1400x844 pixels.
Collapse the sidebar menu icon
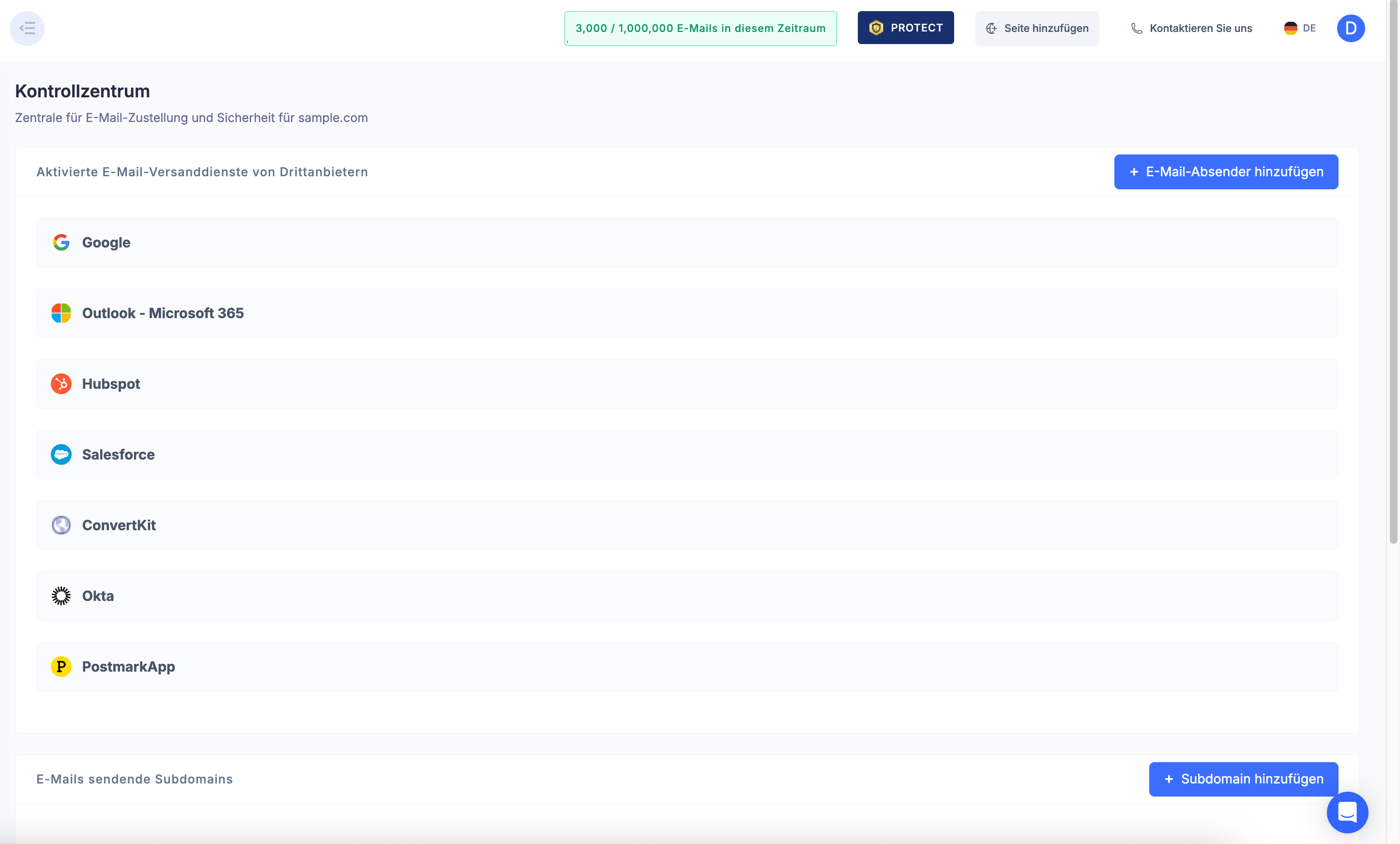click(27, 29)
